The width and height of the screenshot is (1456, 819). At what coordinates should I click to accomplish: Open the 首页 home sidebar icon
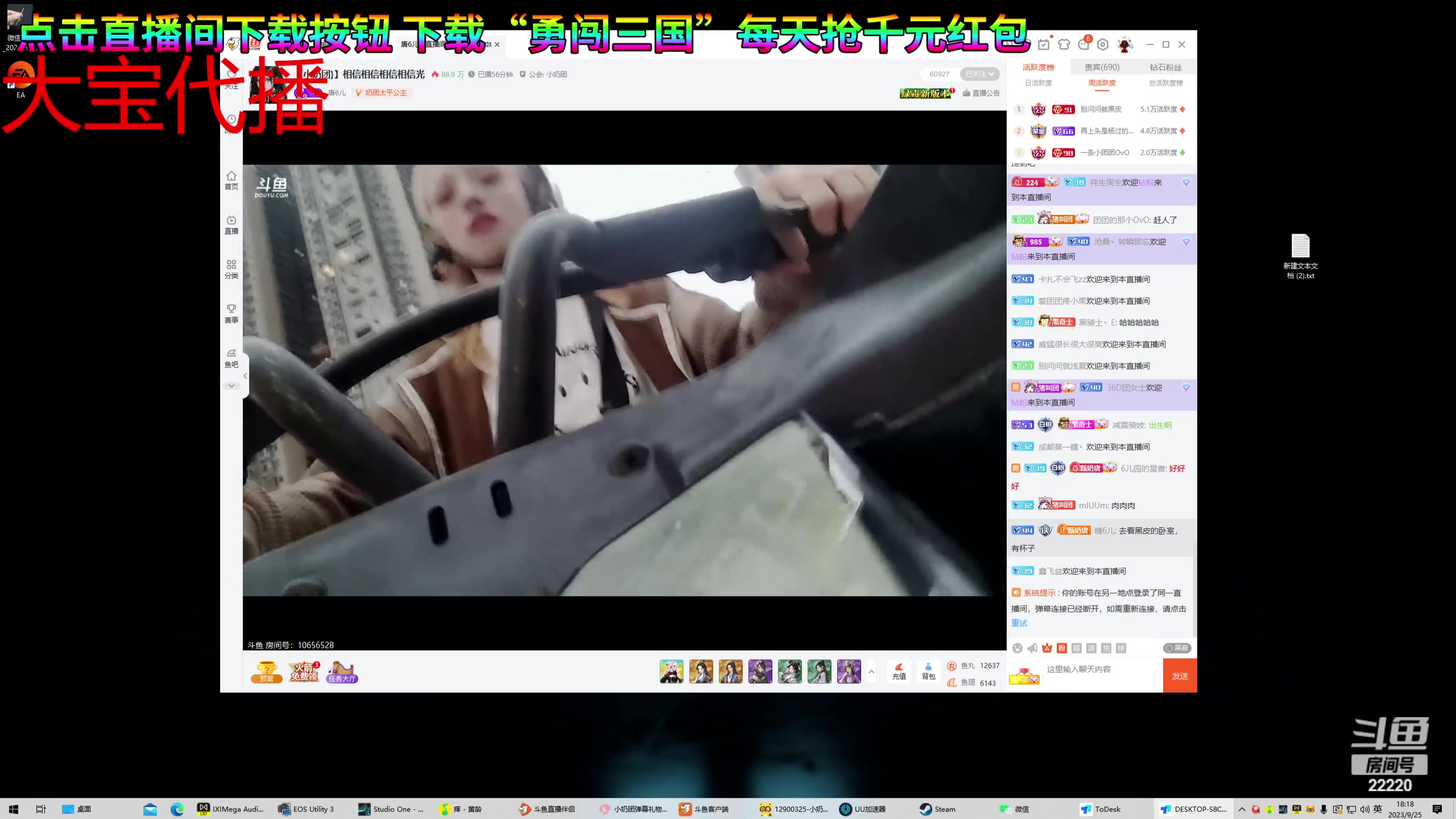pyautogui.click(x=231, y=180)
